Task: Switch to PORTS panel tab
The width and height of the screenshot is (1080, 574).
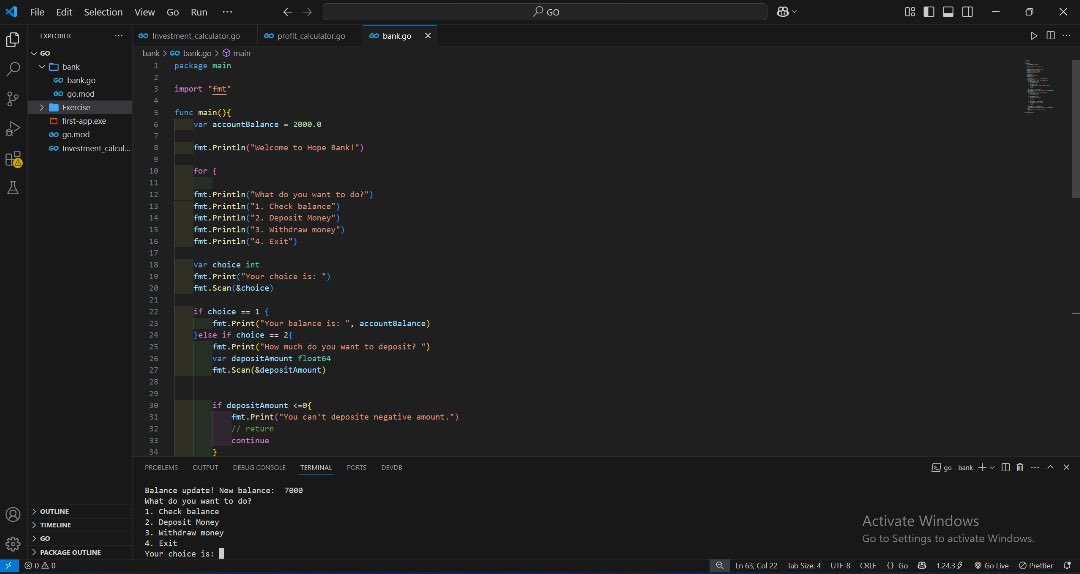Action: pos(356,467)
